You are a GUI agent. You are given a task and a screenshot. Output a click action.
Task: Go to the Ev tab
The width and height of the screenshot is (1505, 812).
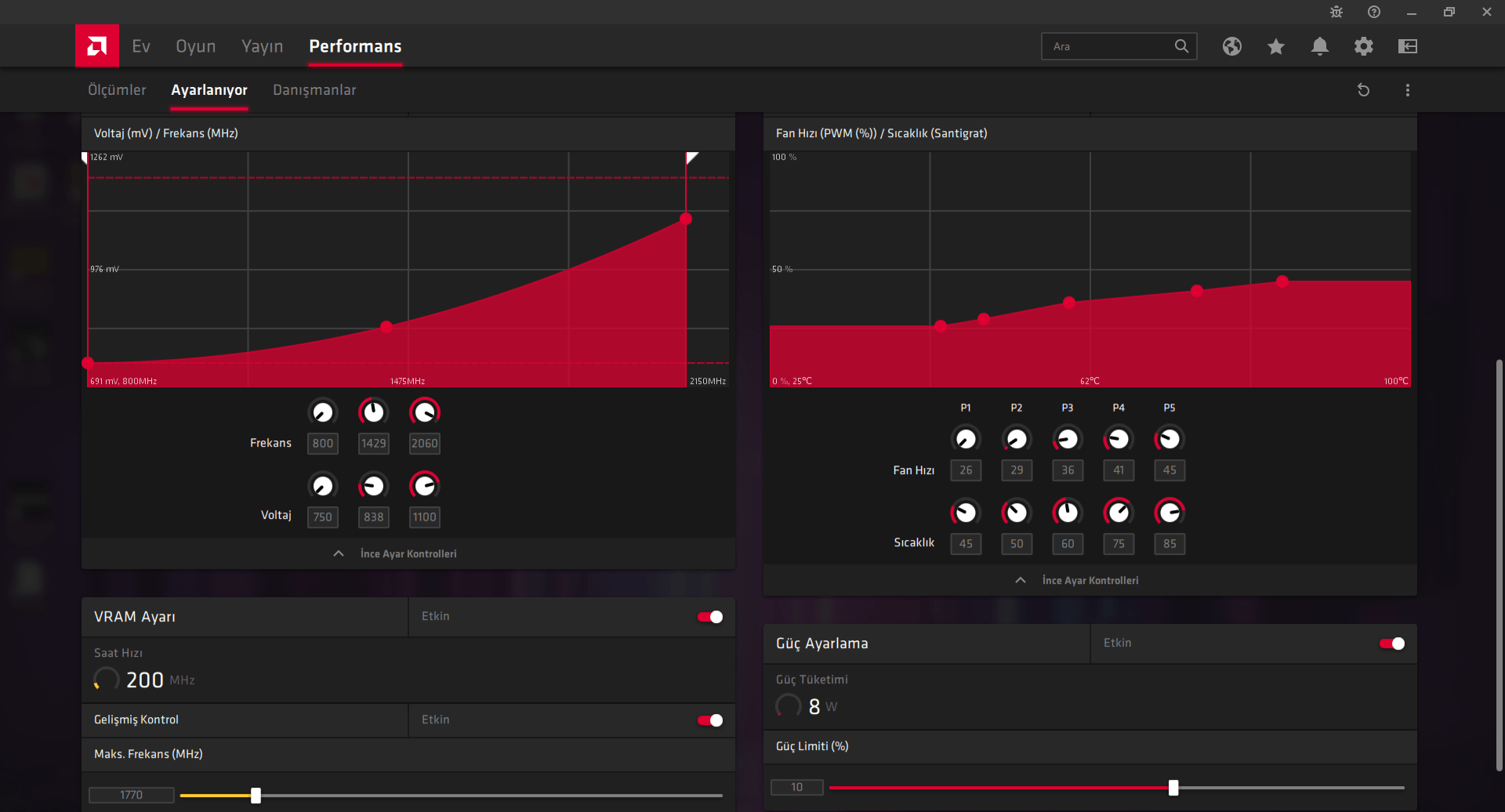141,46
